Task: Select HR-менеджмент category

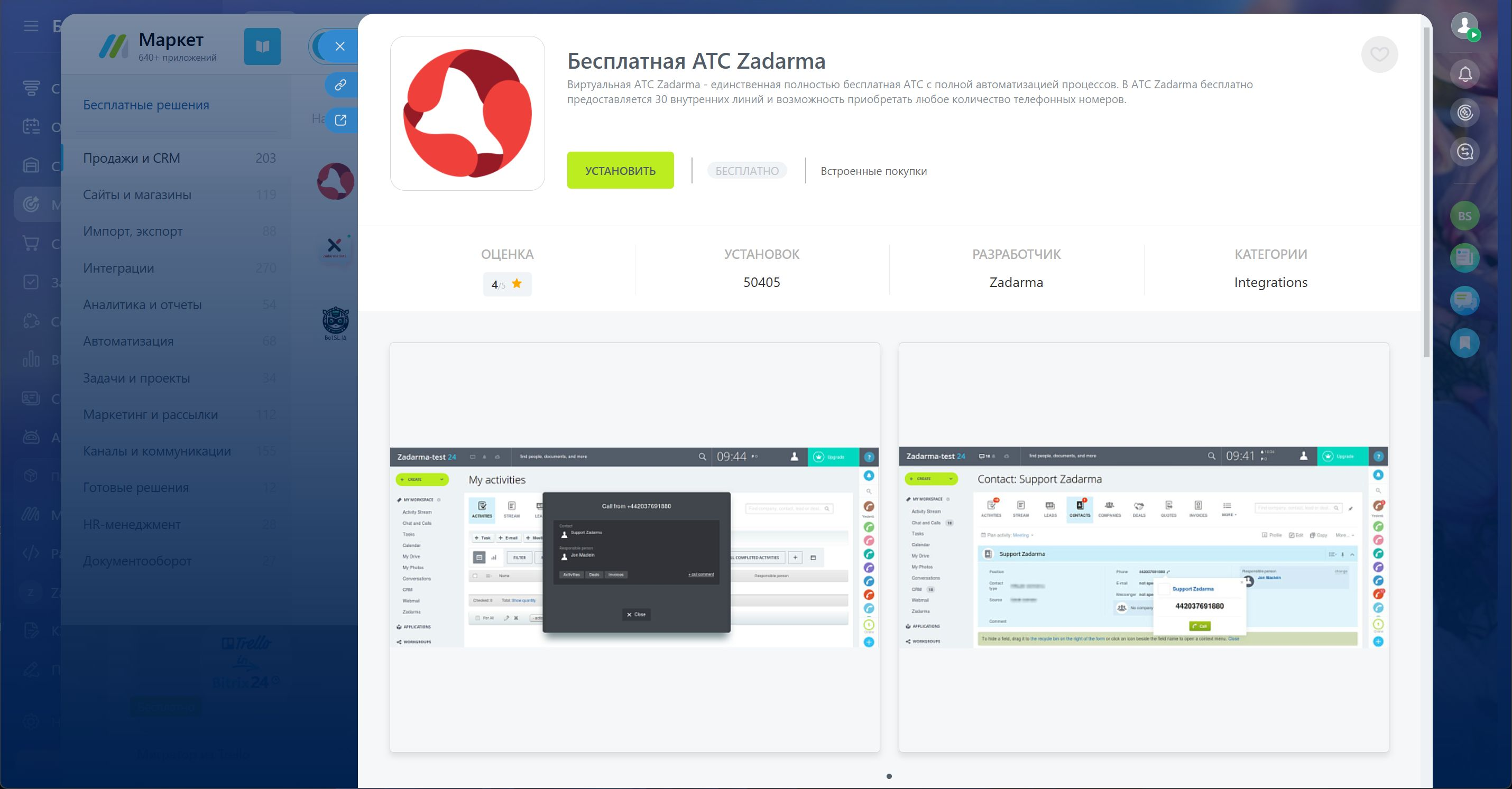Action: click(x=179, y=524)
